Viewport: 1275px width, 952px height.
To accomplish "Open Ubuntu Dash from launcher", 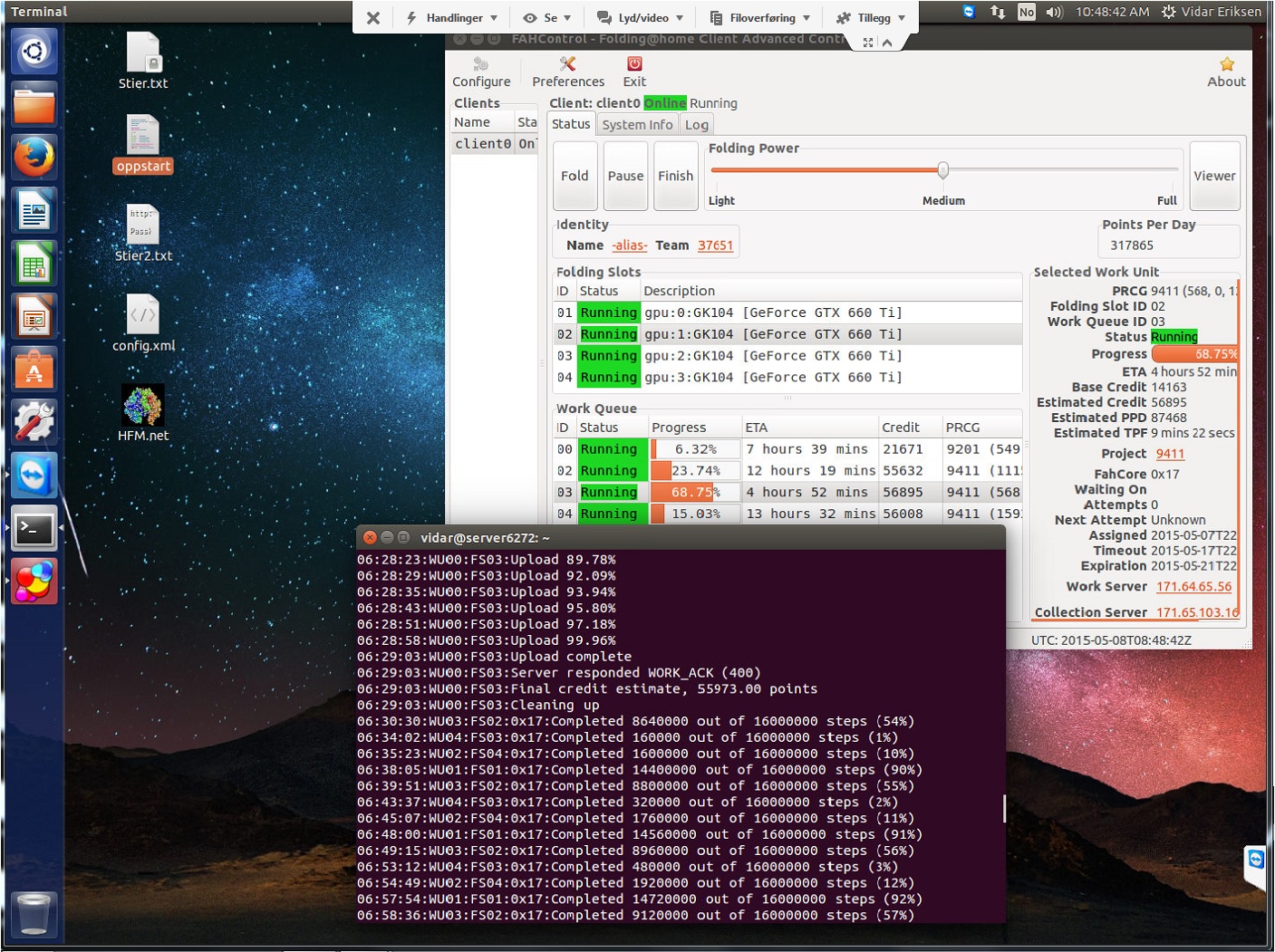I will (34, 51).
